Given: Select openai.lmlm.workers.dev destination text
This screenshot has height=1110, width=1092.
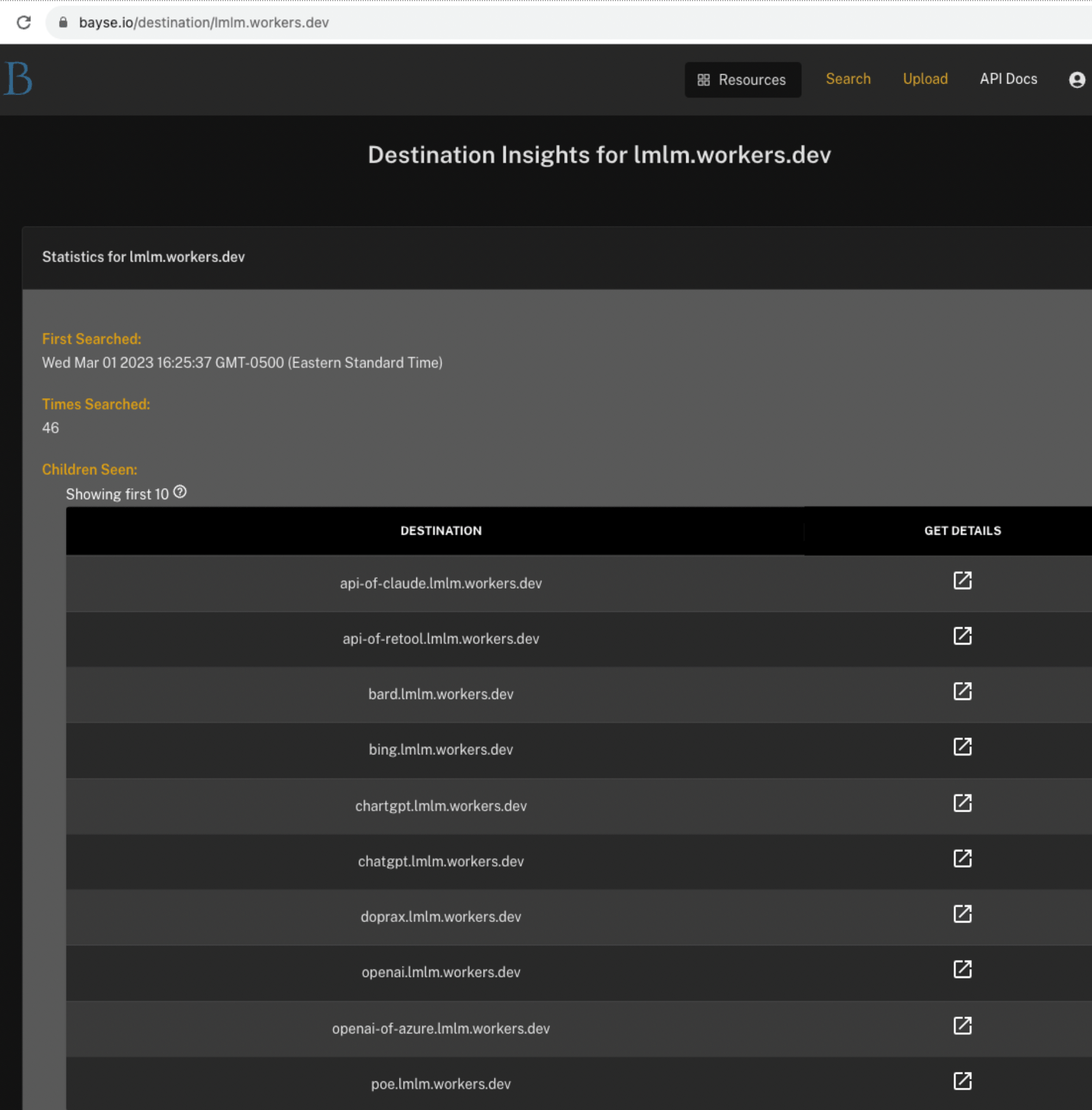Looking at the screenshot, I should click(441, 973).
